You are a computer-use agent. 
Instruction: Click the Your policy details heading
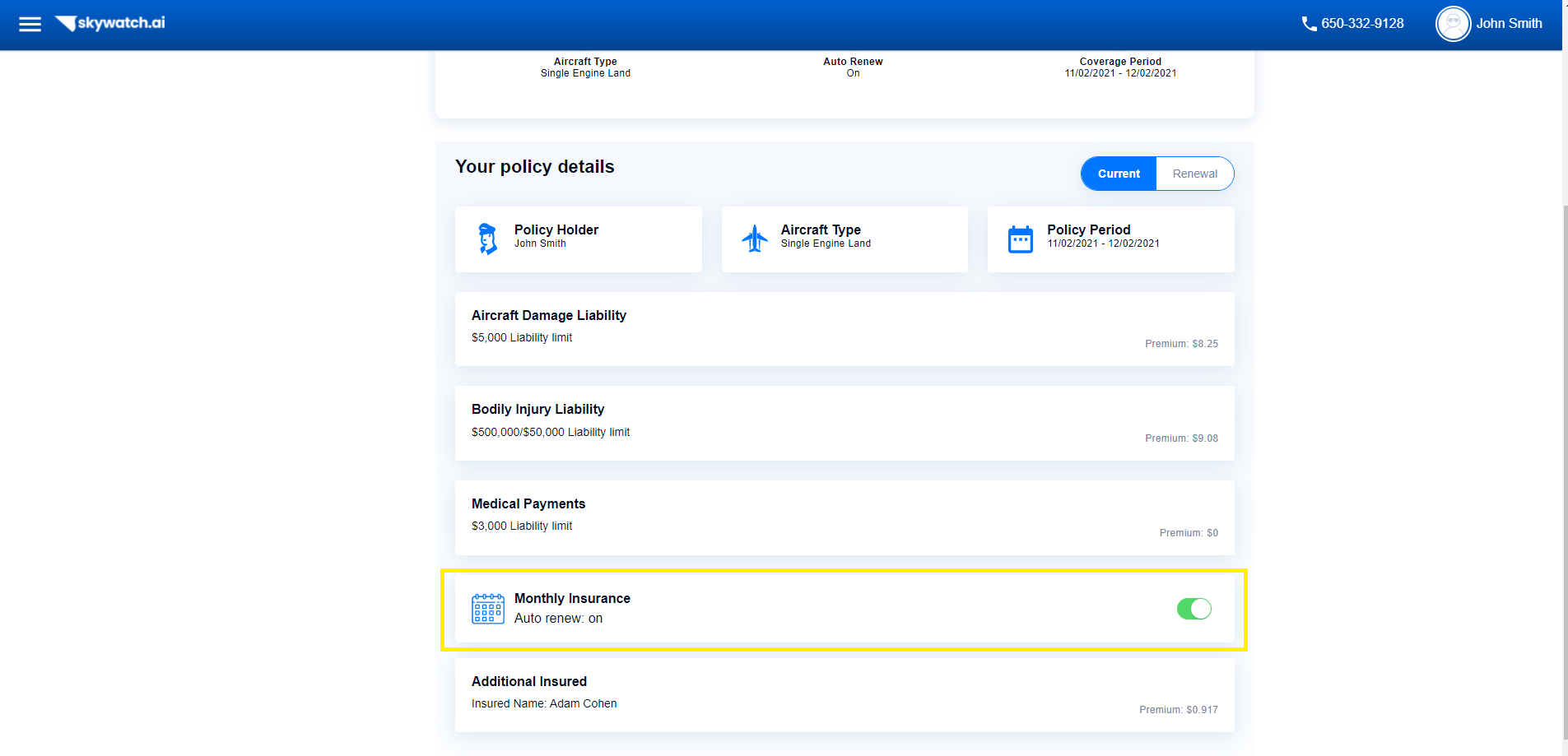(x=535, y=166)
